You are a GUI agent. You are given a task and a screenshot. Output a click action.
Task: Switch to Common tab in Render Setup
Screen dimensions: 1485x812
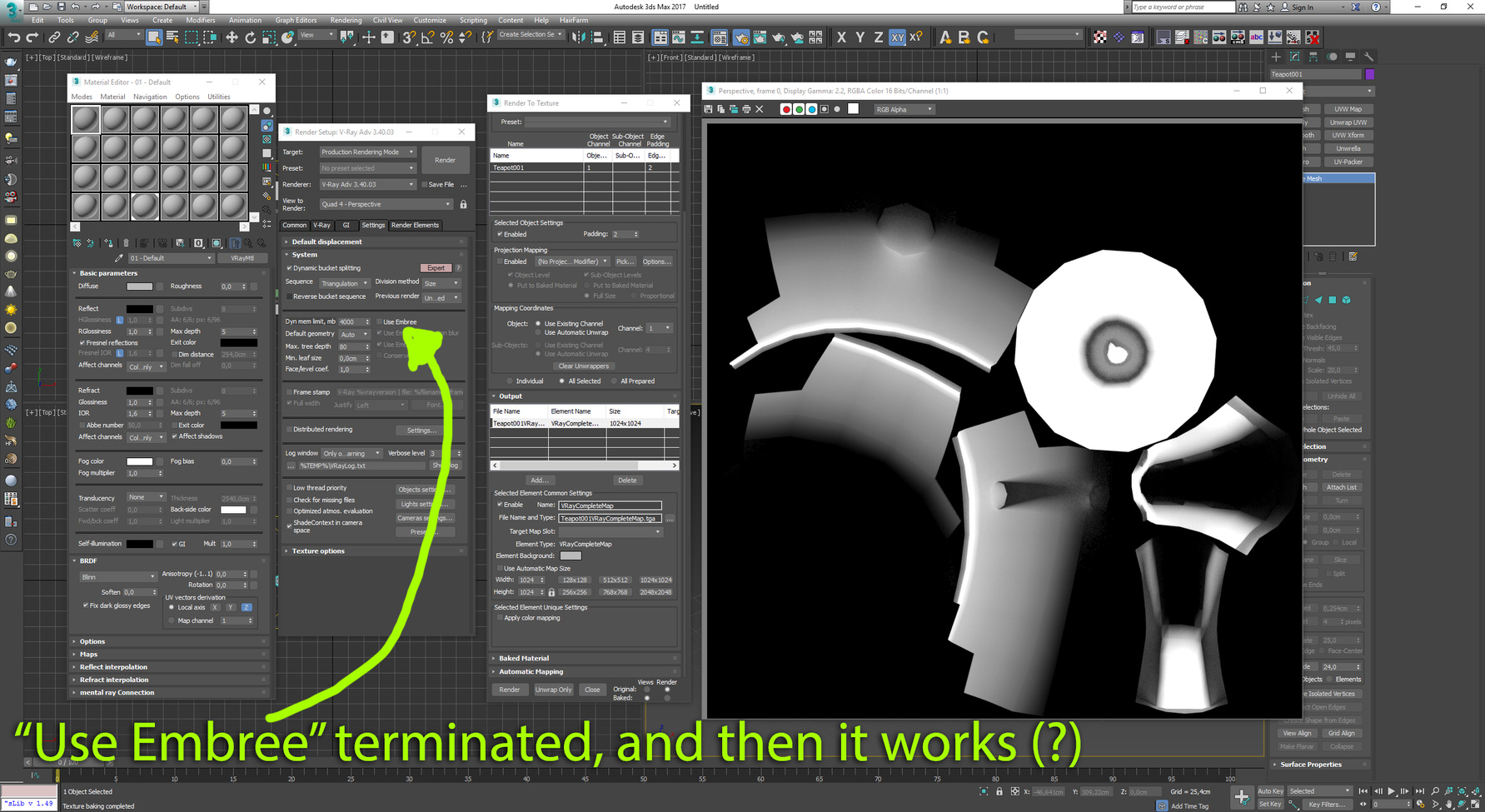(294, 225)
